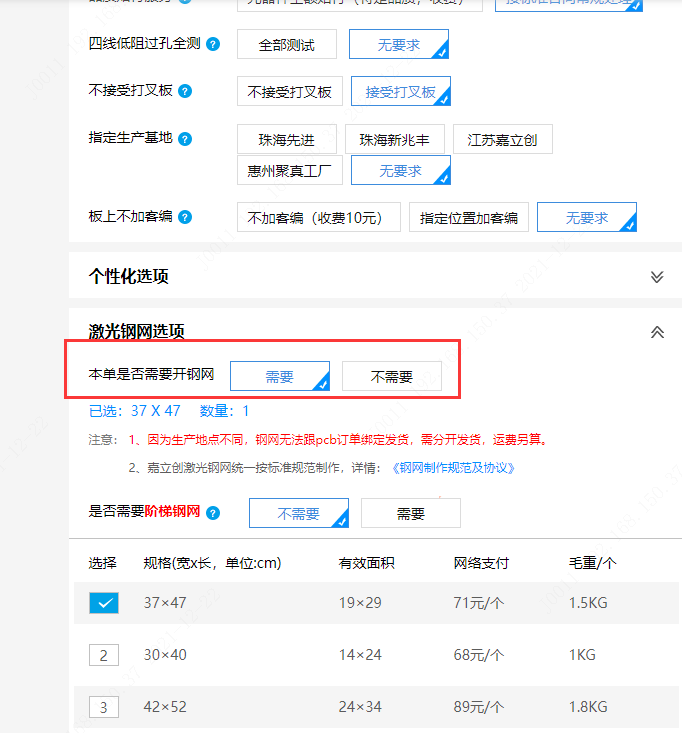Choose 不接受打叉板 option
This screenshot has width=682, height=733.
[x=290, y=92]
